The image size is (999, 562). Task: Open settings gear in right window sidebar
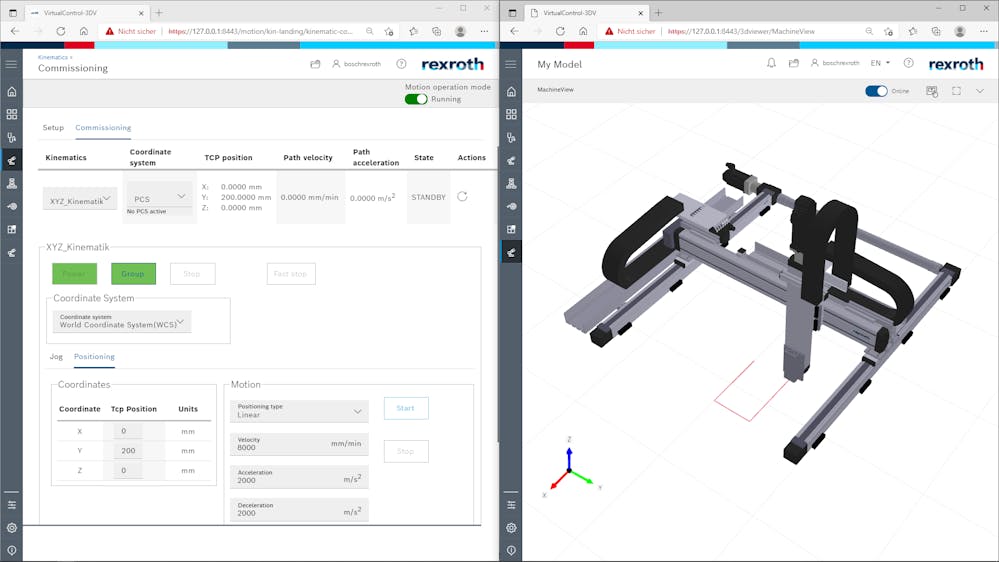click(511, 528)
